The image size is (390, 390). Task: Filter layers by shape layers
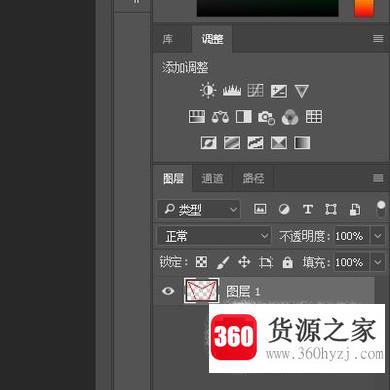[x=331, y=209]
